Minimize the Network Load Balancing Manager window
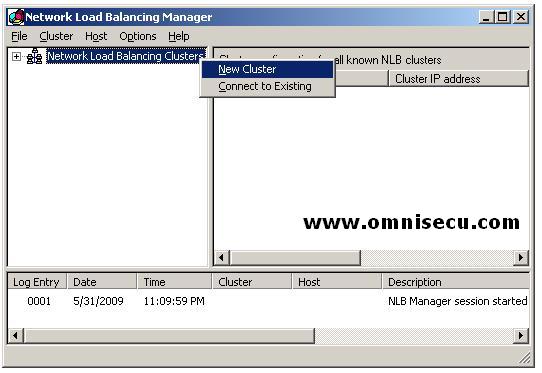The height and width of the screenshot is (373, 542). pos(486,17)
